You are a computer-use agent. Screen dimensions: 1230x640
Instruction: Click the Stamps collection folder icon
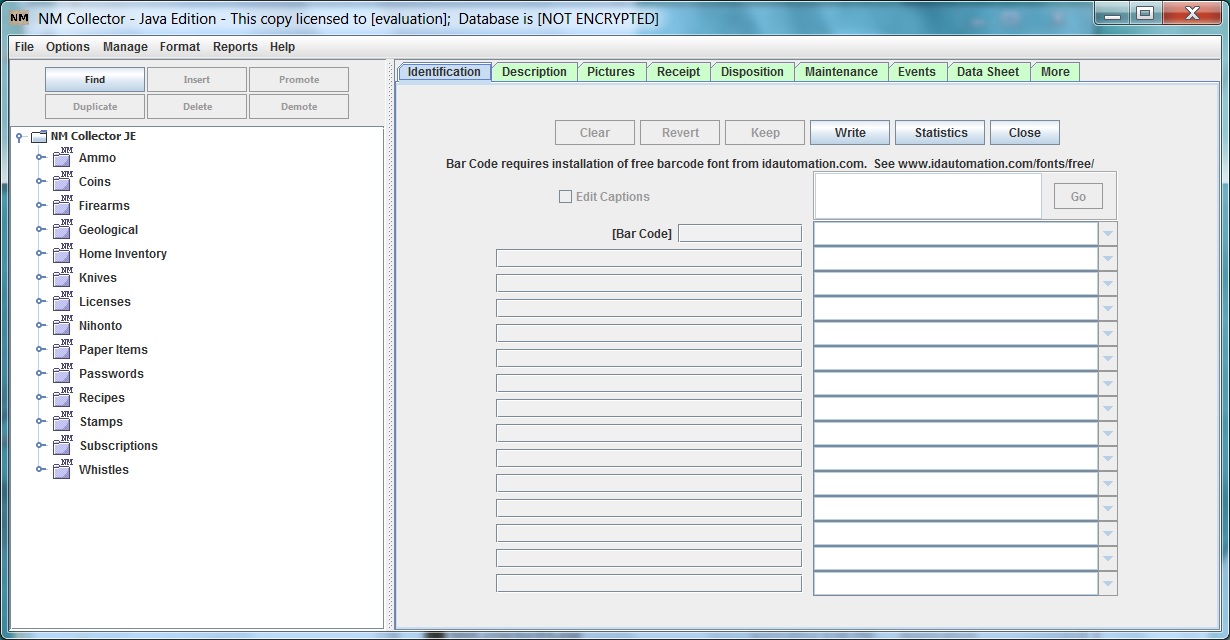tap(60, 421)
